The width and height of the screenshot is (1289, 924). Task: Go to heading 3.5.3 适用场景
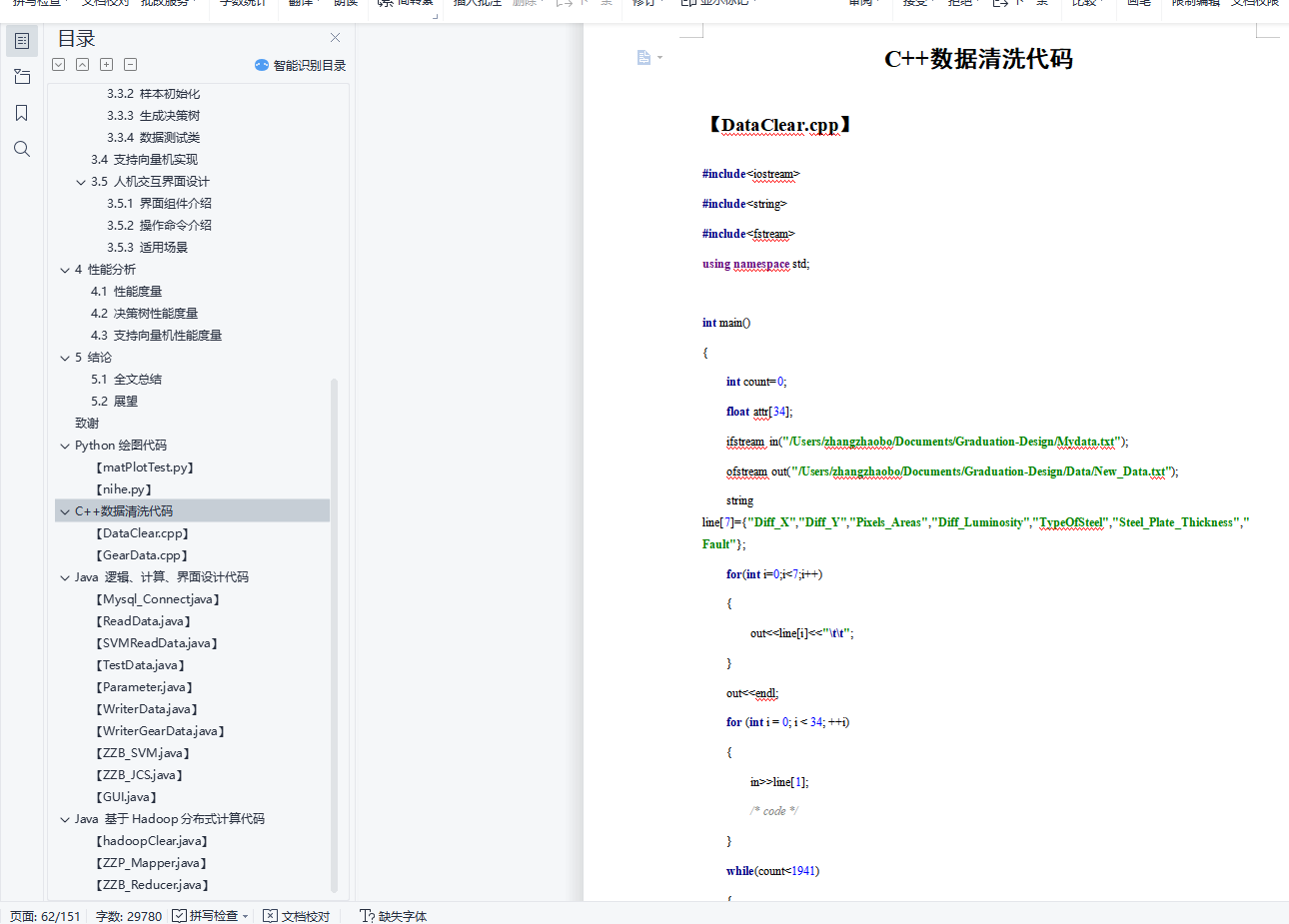pyautogui.click(x=147, y=248)
